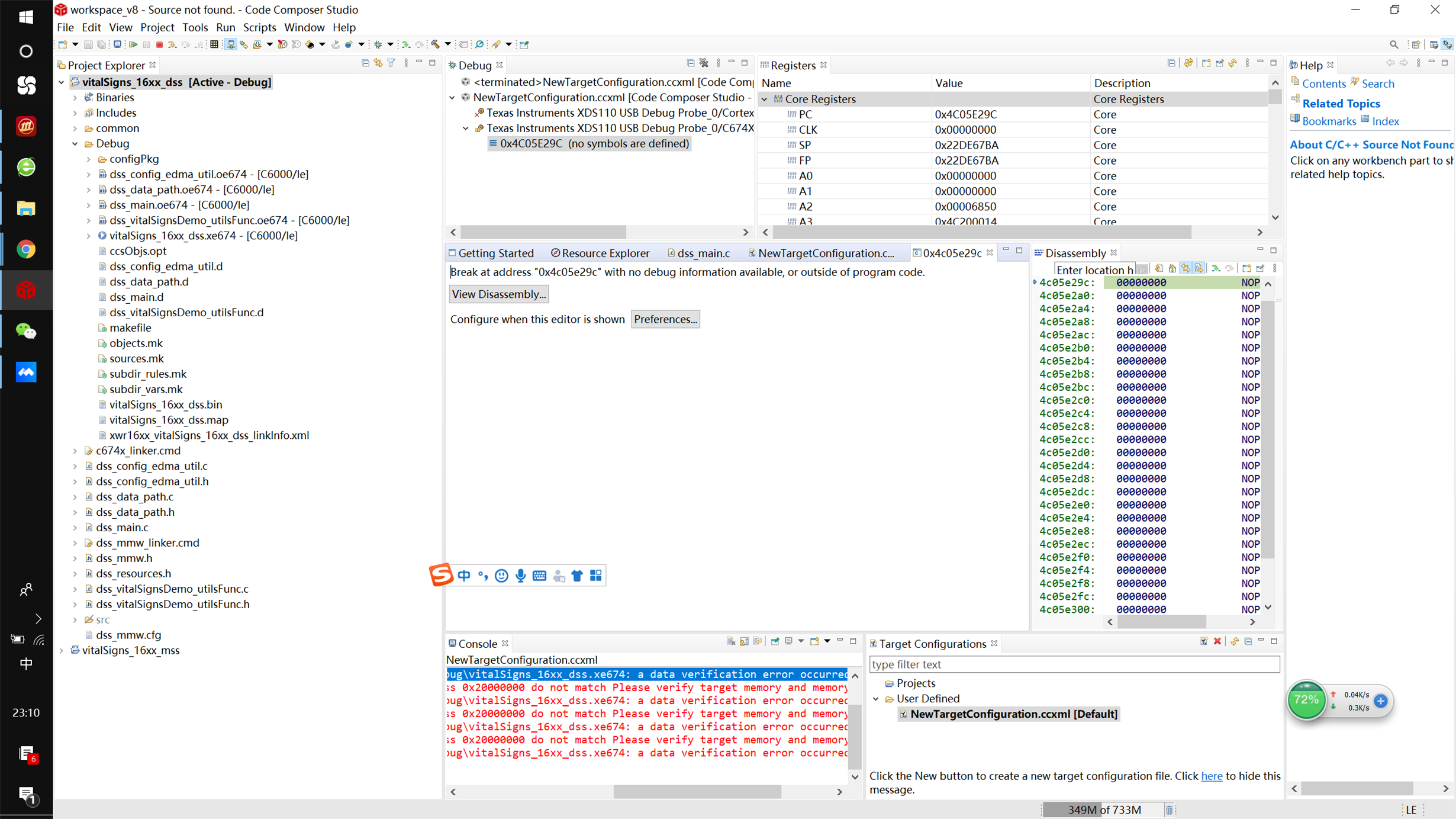
Task: Expand the vitalSigns_16xx_mss project
Action: tap(62, 650)
